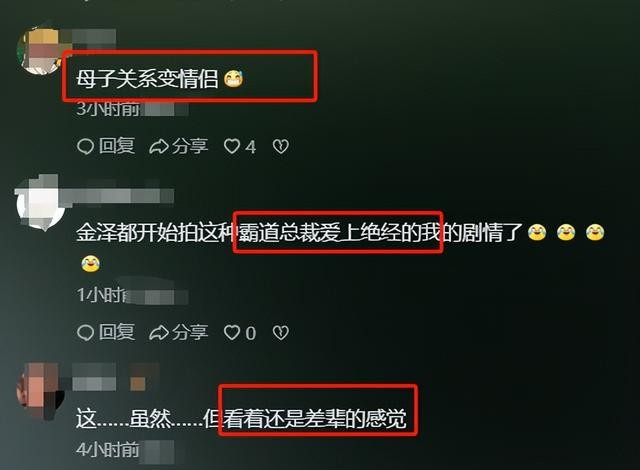
Task: Select comment text '母子关系变情侣'
Action: pos(147,79)
